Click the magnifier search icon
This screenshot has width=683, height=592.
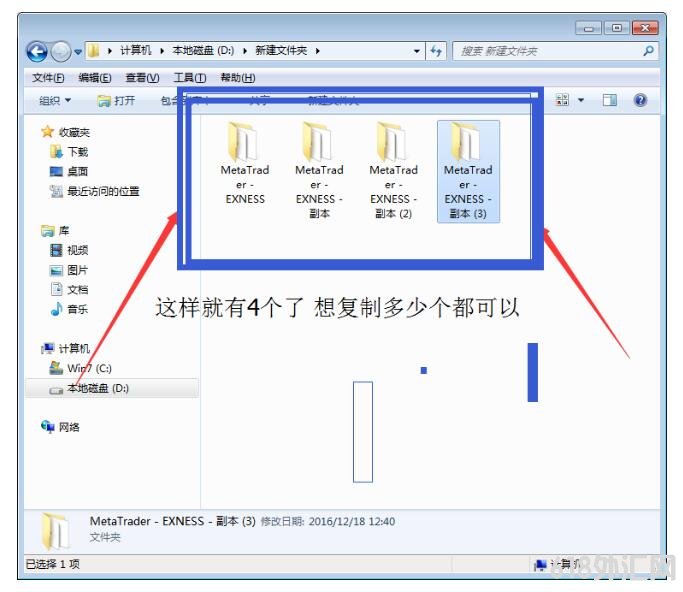[648, 51]
